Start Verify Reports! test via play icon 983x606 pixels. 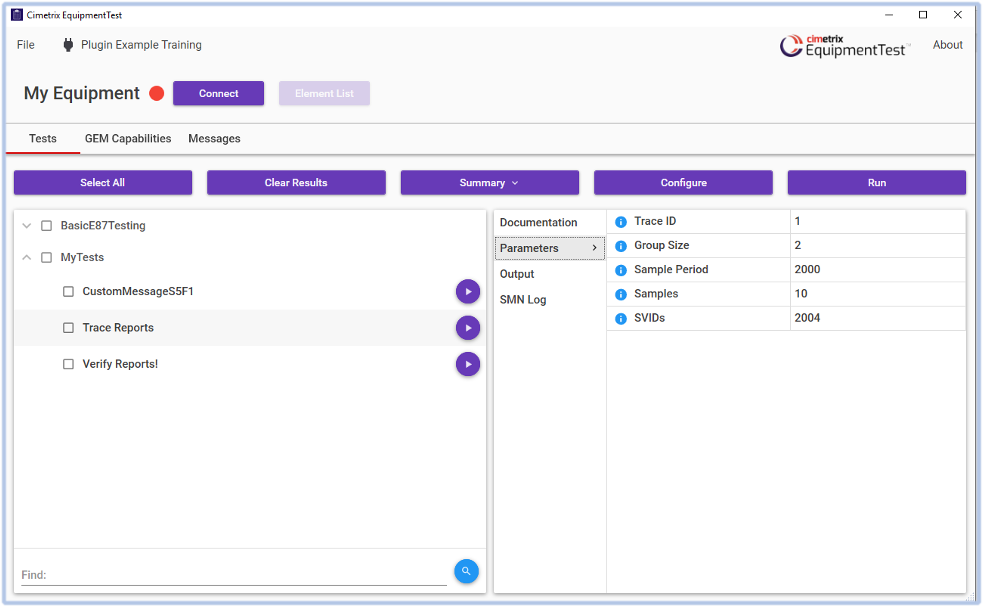[467, 364]
